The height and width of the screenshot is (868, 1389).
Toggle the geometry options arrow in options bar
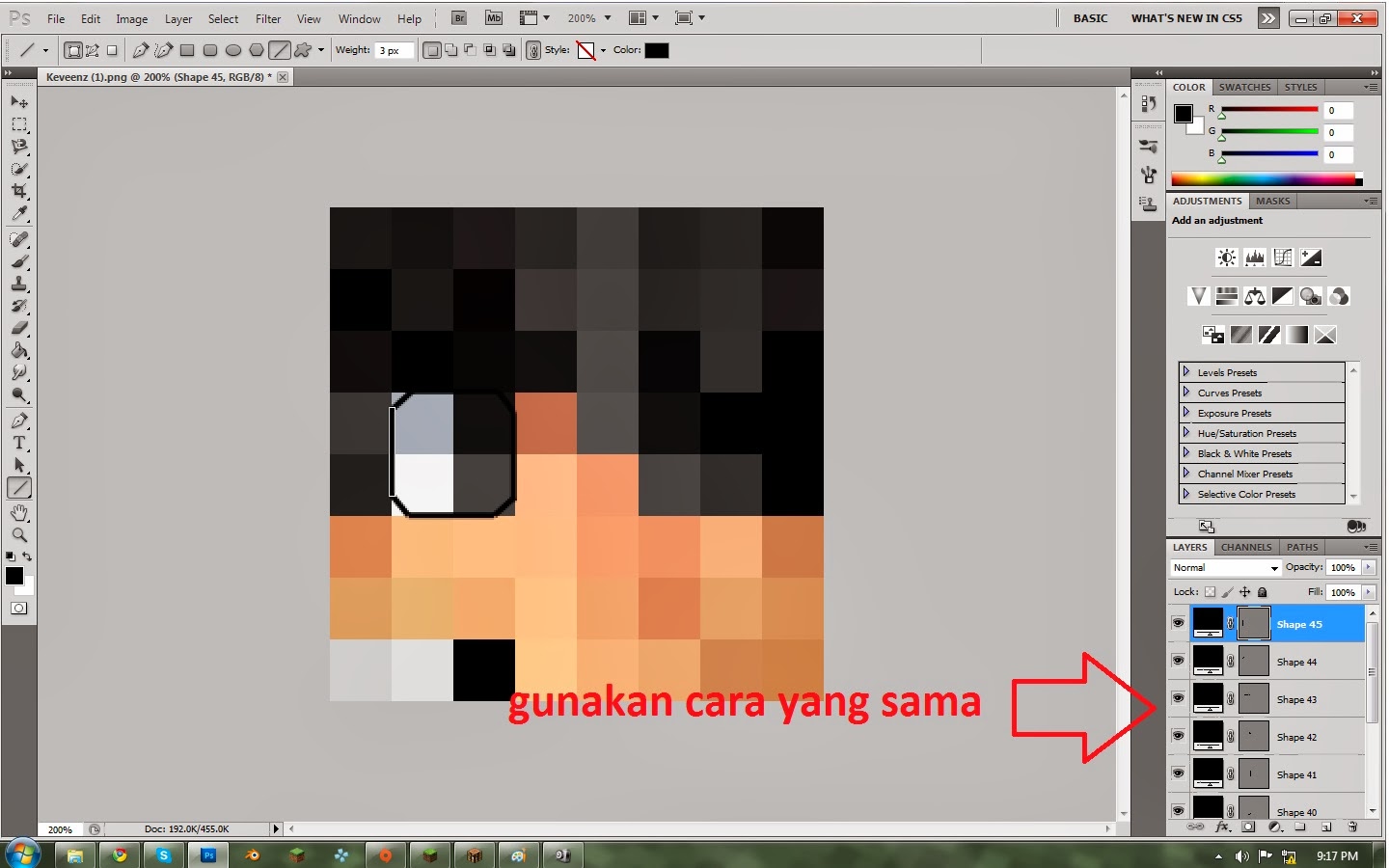320,50
